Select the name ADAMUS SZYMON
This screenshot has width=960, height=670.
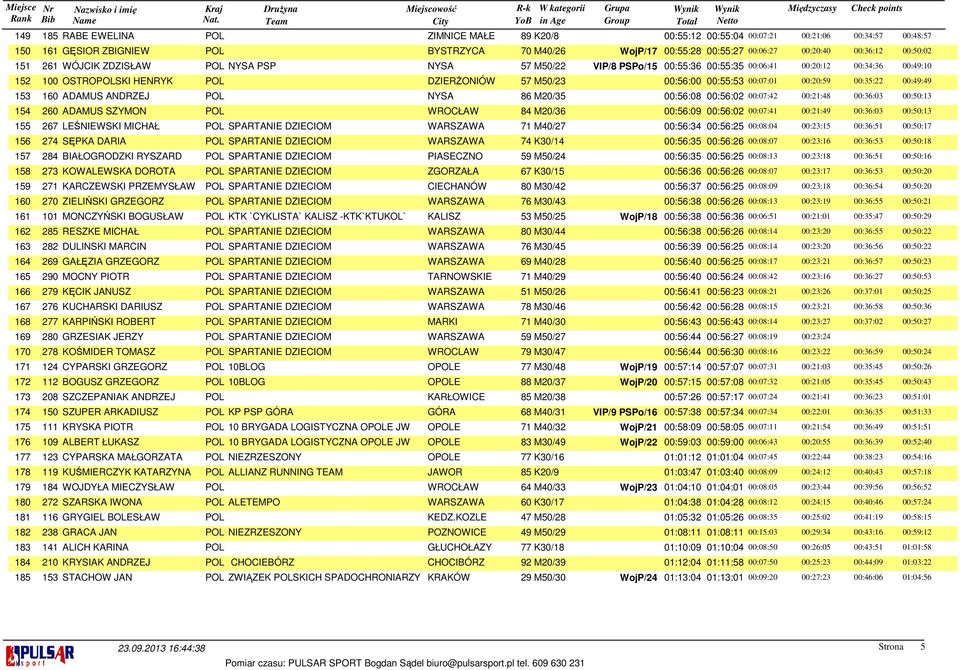click(104, 111)
